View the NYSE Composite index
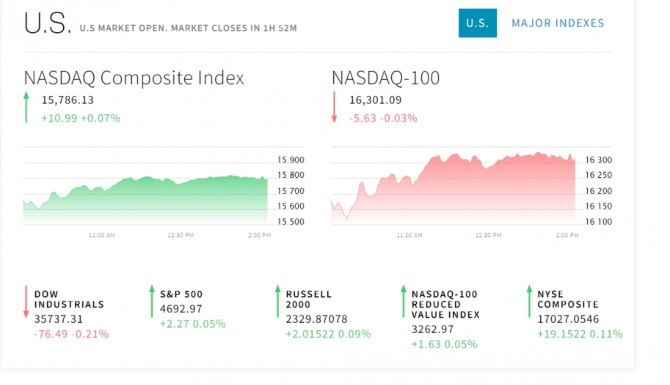Viewport: 670px width, 385px height. [567, 299]
